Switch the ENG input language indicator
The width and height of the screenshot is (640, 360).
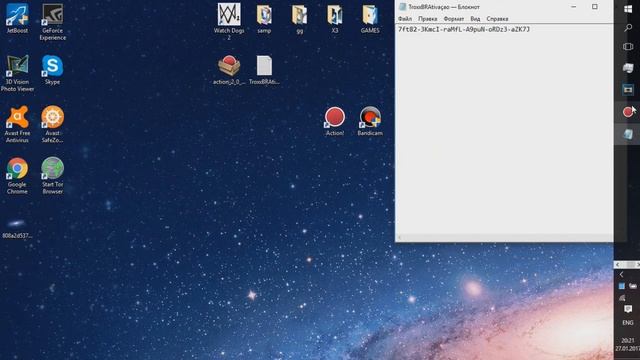click(628, 322)
